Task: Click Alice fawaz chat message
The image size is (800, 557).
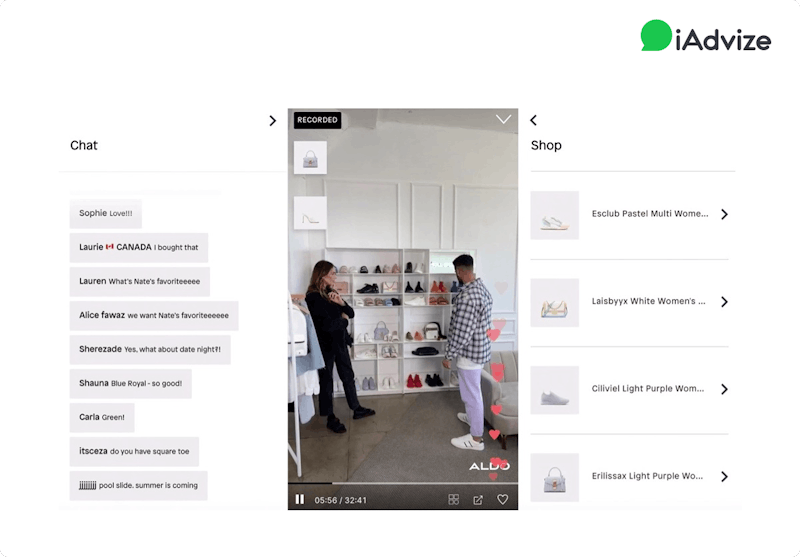Action: (x=154, y=315)
